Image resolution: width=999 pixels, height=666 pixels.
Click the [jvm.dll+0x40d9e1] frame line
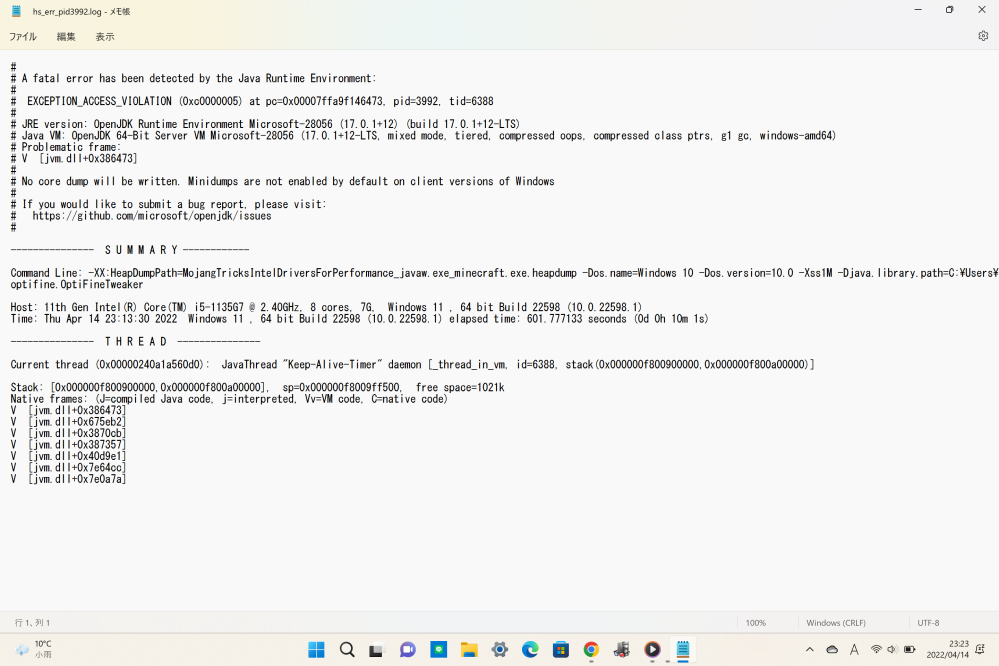(x=68, y=456)
